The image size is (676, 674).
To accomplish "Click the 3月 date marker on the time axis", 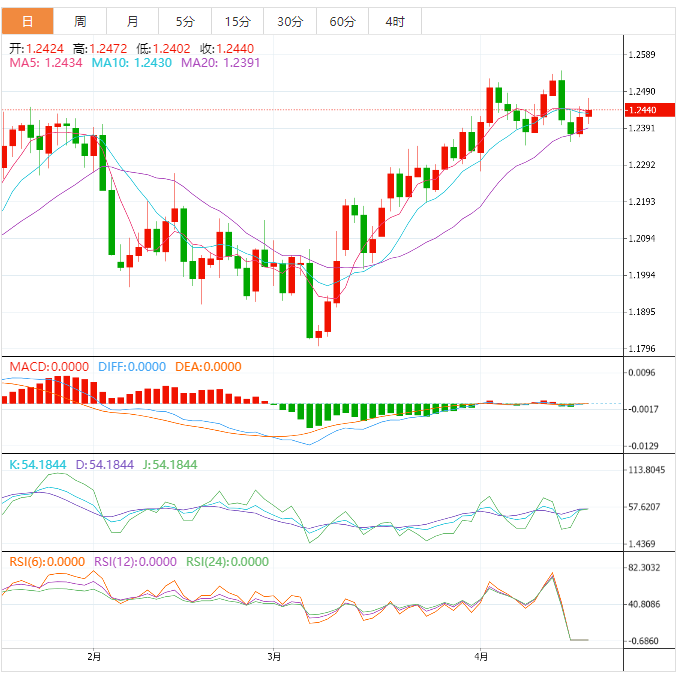I will 274,657.
